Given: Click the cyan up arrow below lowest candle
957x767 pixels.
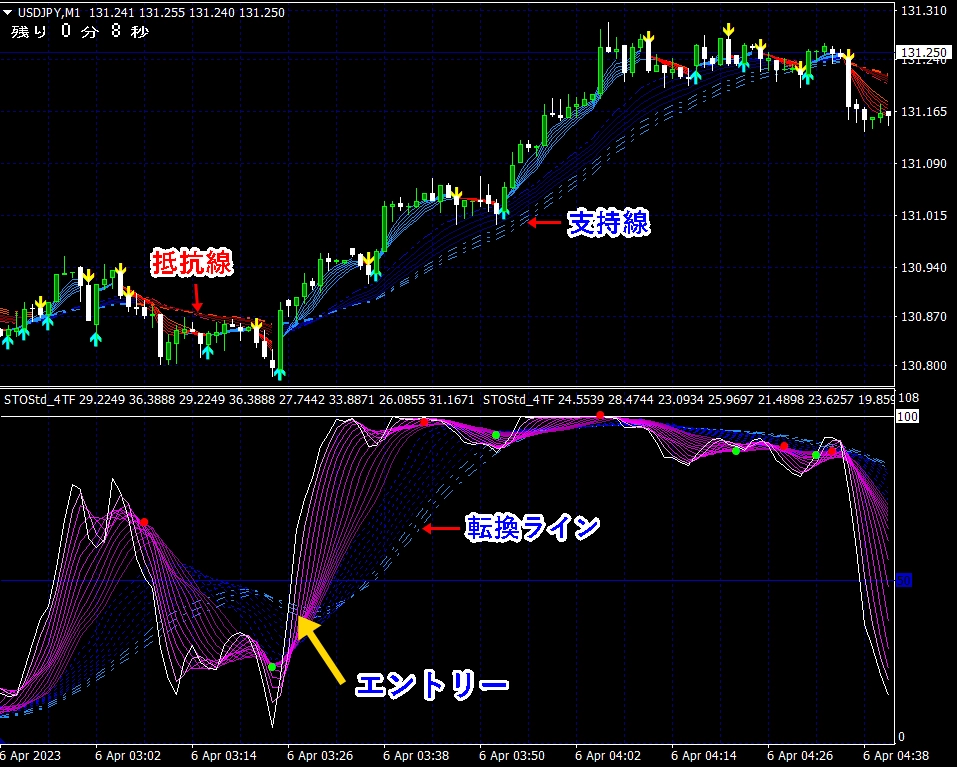Looking at the screenshot, I should [280, 373].
